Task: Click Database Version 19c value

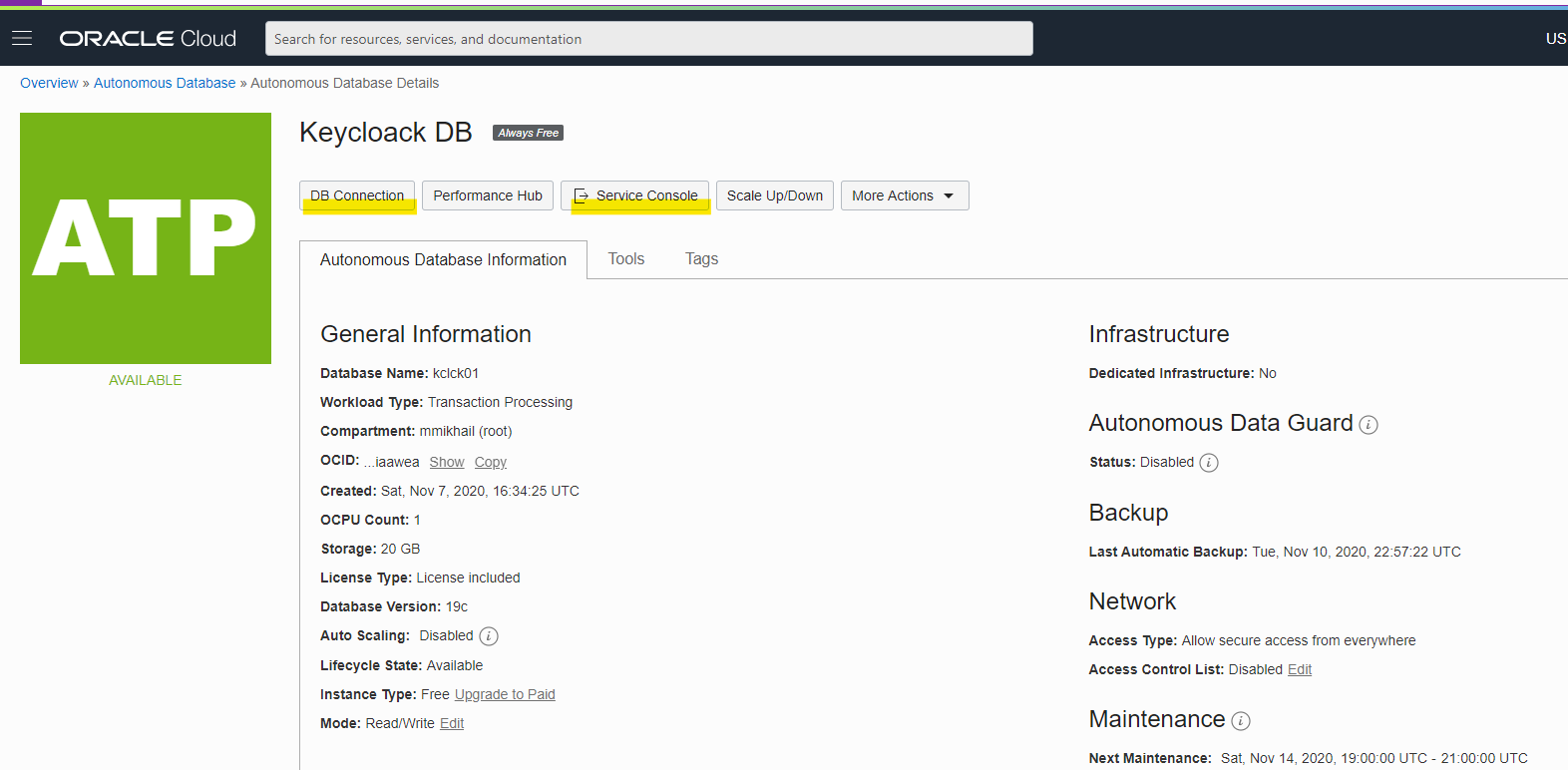Action: 457,606
